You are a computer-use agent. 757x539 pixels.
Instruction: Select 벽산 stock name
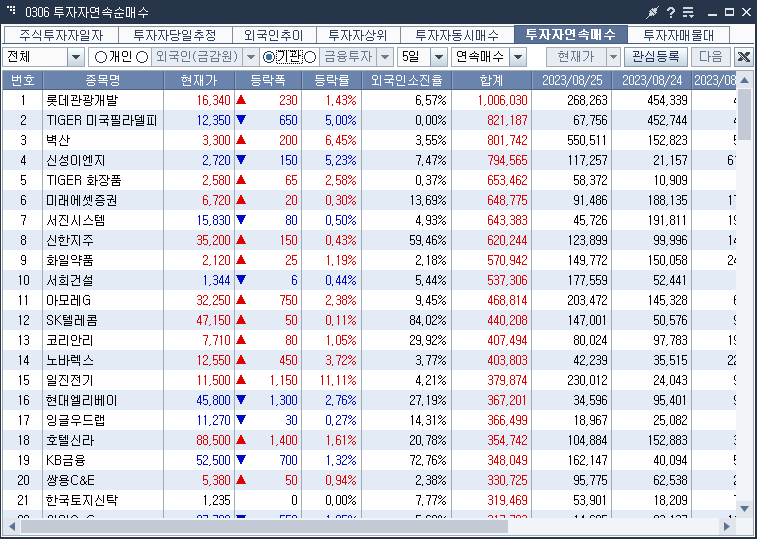point(58,140)
